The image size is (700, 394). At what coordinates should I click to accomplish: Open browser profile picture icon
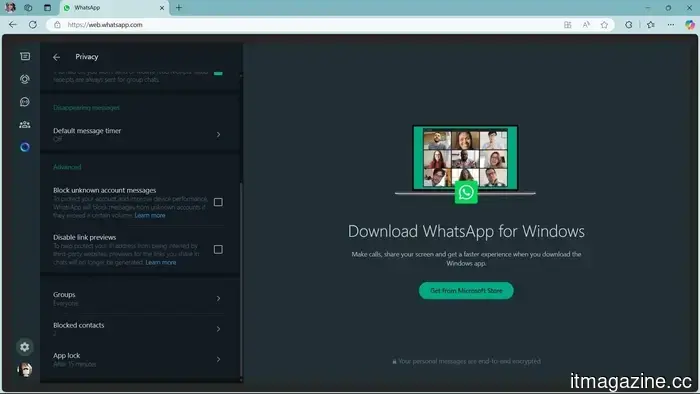click(10, 8)
